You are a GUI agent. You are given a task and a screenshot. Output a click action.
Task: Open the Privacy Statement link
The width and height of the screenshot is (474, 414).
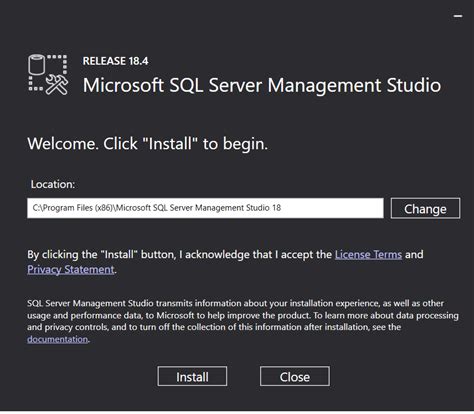[x=71, y=269]
